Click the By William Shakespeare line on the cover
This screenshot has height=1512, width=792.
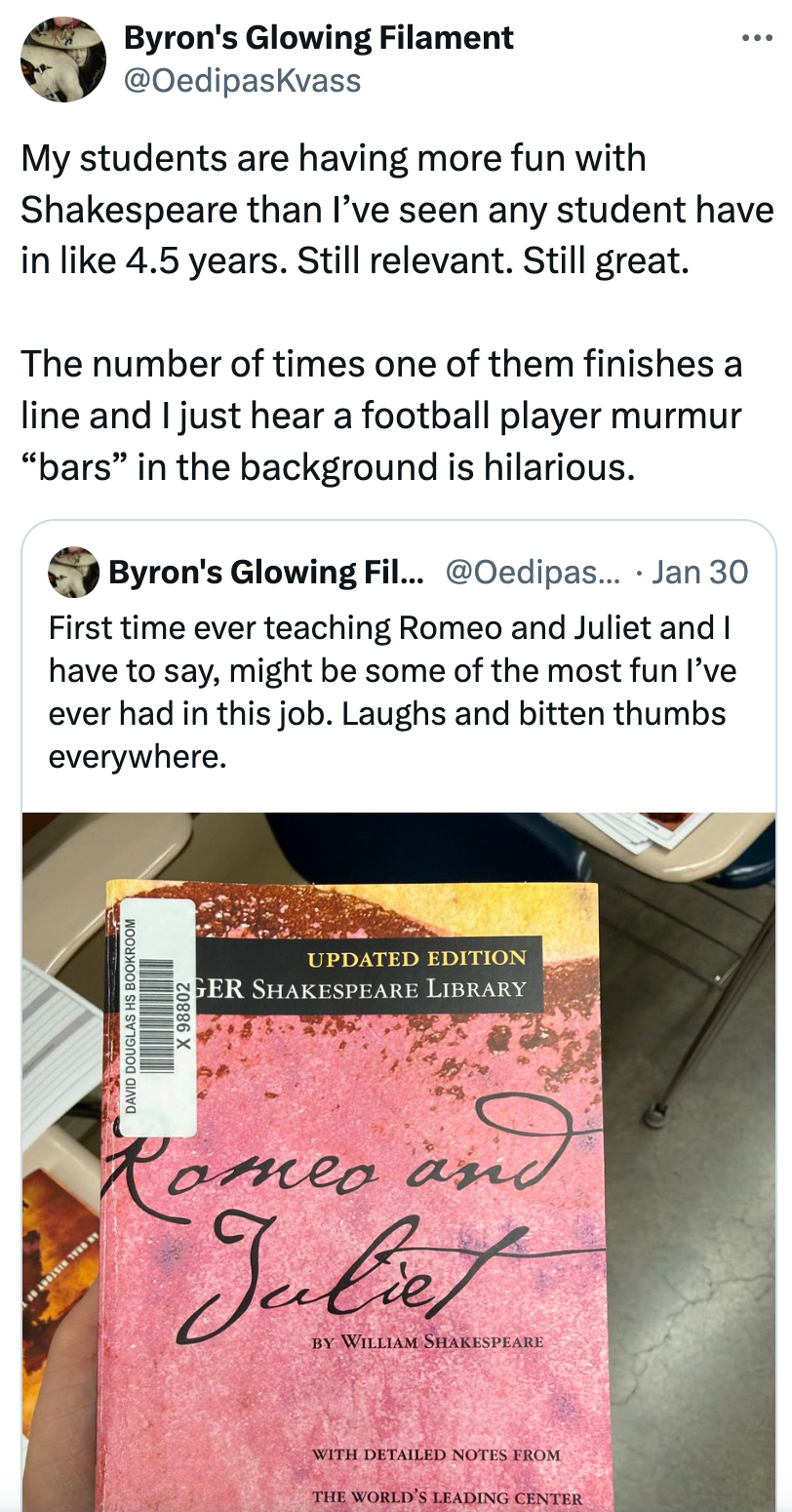(428, 1341)
